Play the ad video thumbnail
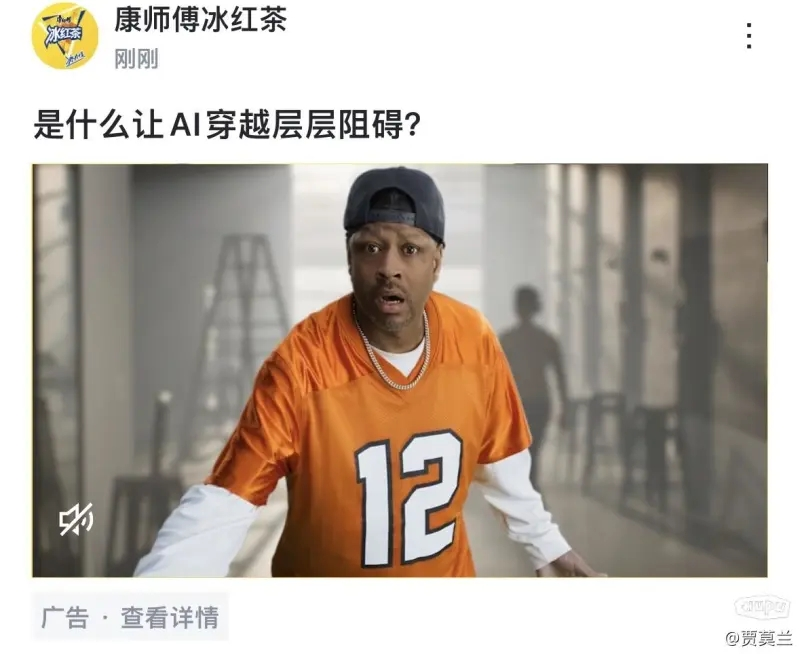 [x=399, y=370]
